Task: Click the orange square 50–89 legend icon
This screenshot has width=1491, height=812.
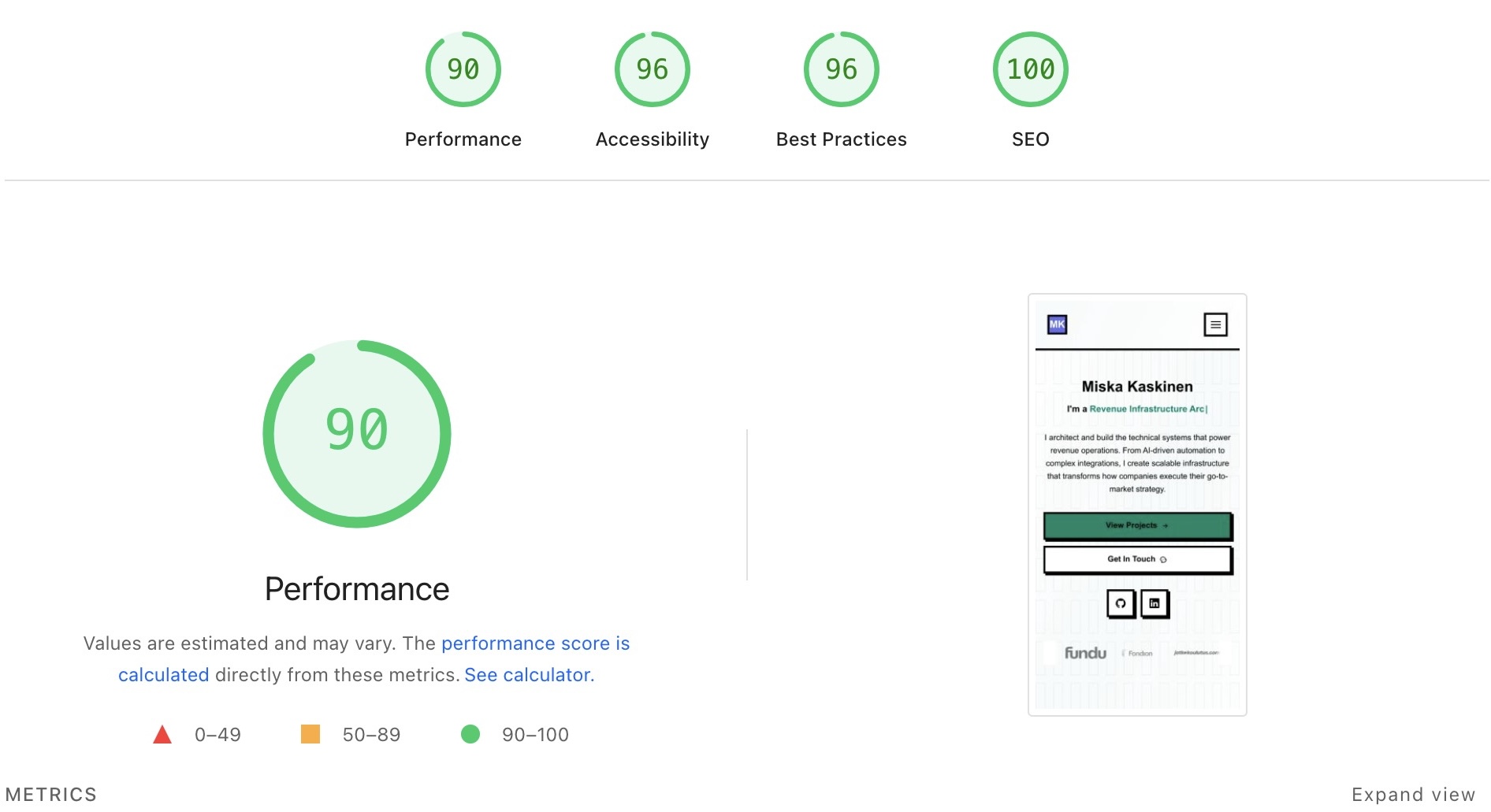Action: (310, 735)
